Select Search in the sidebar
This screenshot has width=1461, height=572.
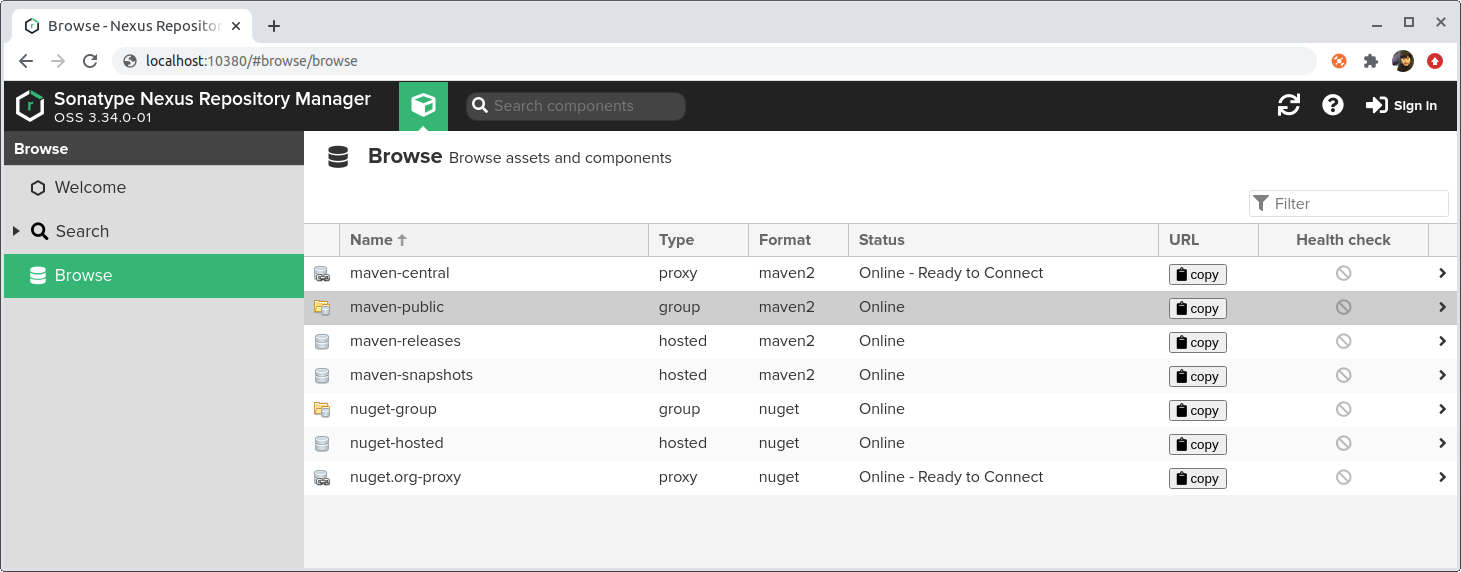click(x=154, y=231)
